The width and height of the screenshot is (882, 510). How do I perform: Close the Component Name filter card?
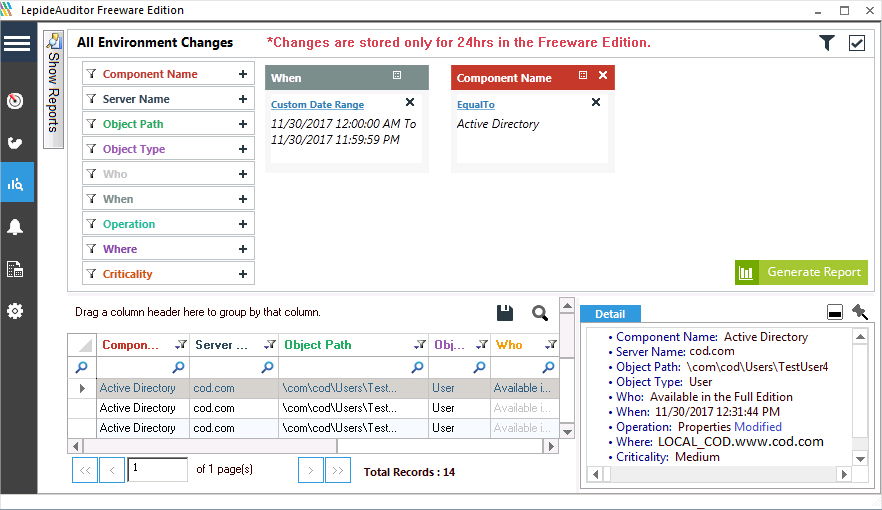tap(603, 75)
